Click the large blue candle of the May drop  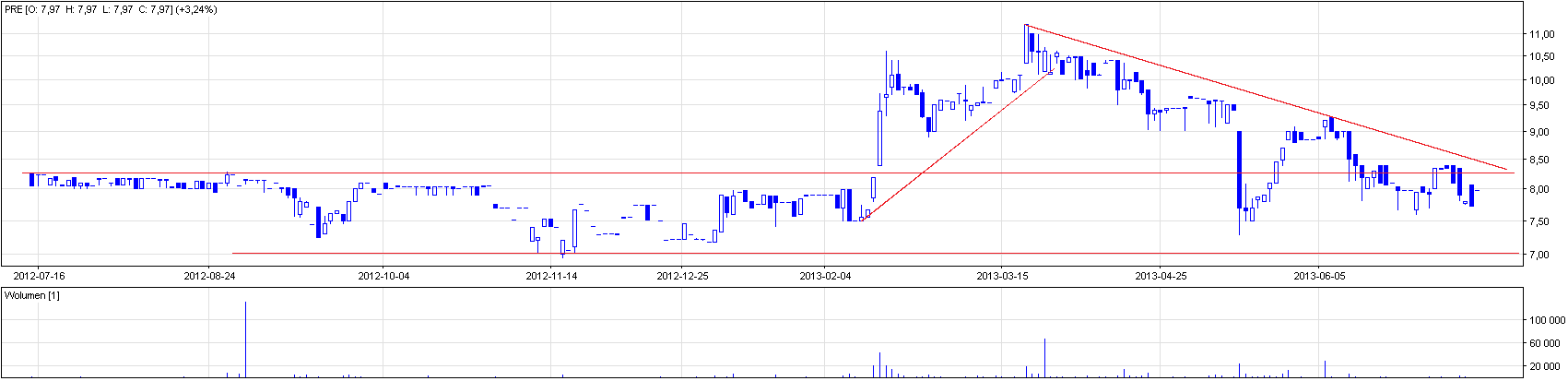tap(1239, 170)
